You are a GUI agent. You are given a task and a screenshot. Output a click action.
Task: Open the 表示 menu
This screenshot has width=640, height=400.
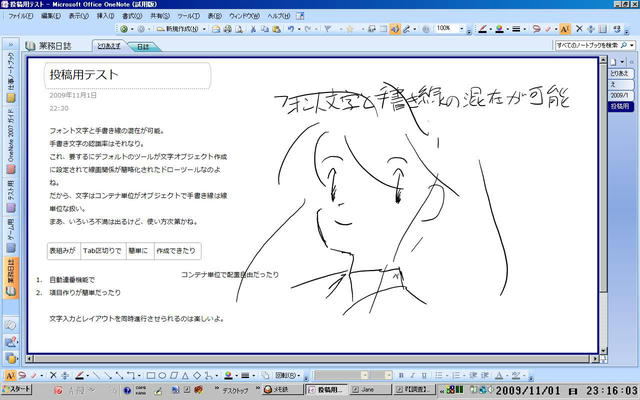coord(78,16)
